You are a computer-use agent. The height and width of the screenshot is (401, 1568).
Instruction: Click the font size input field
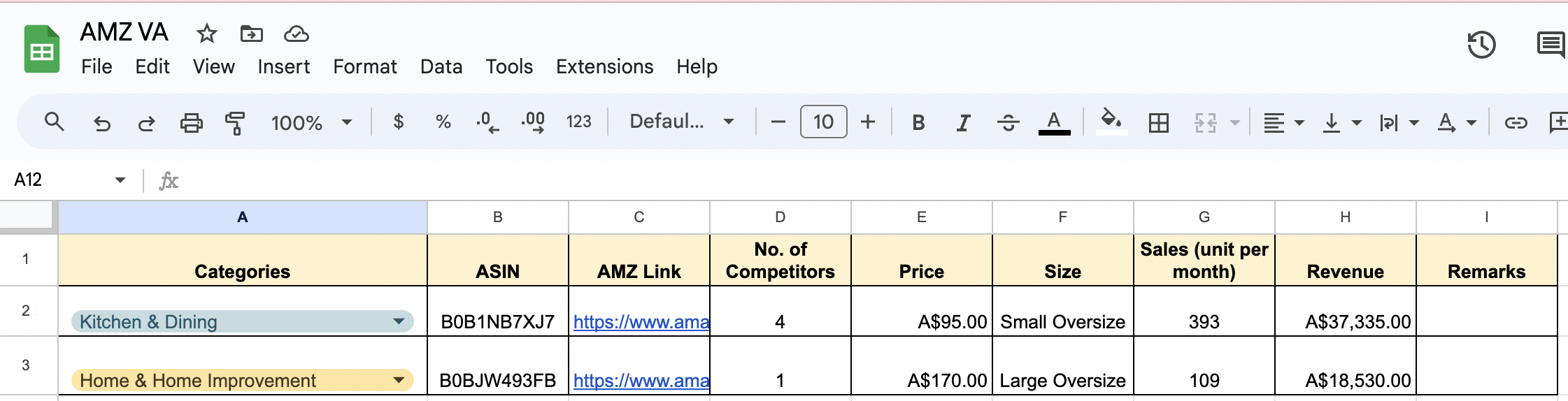pyautogui.click(x=823, y=122)
